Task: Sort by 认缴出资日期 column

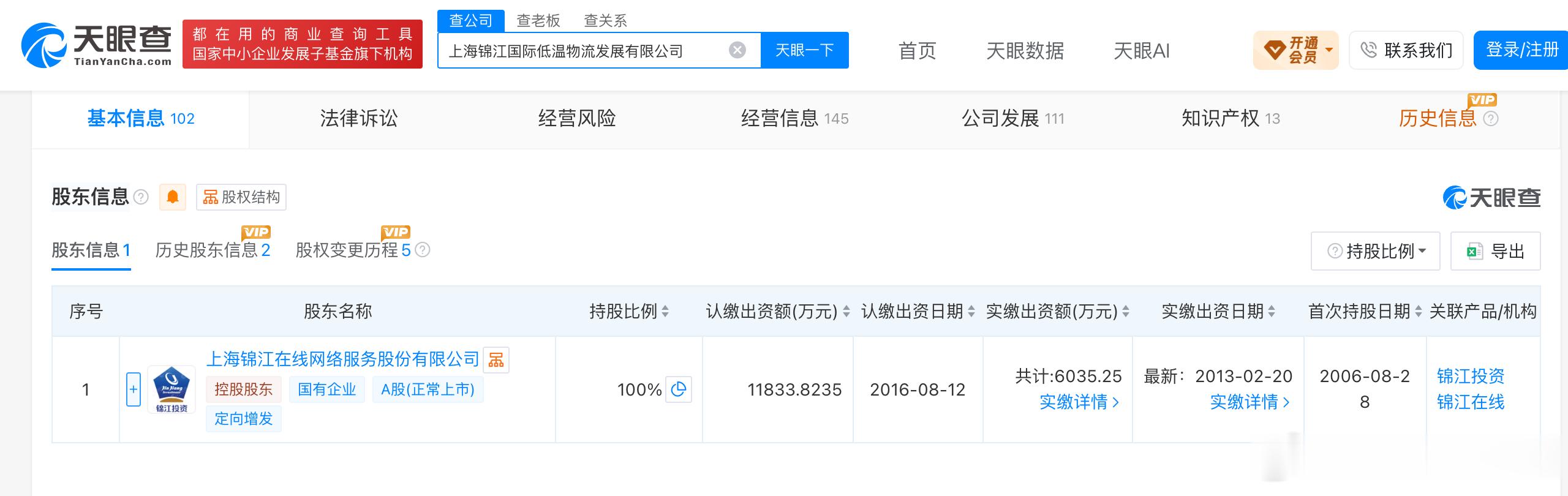Action: click(x=971, y=312)
